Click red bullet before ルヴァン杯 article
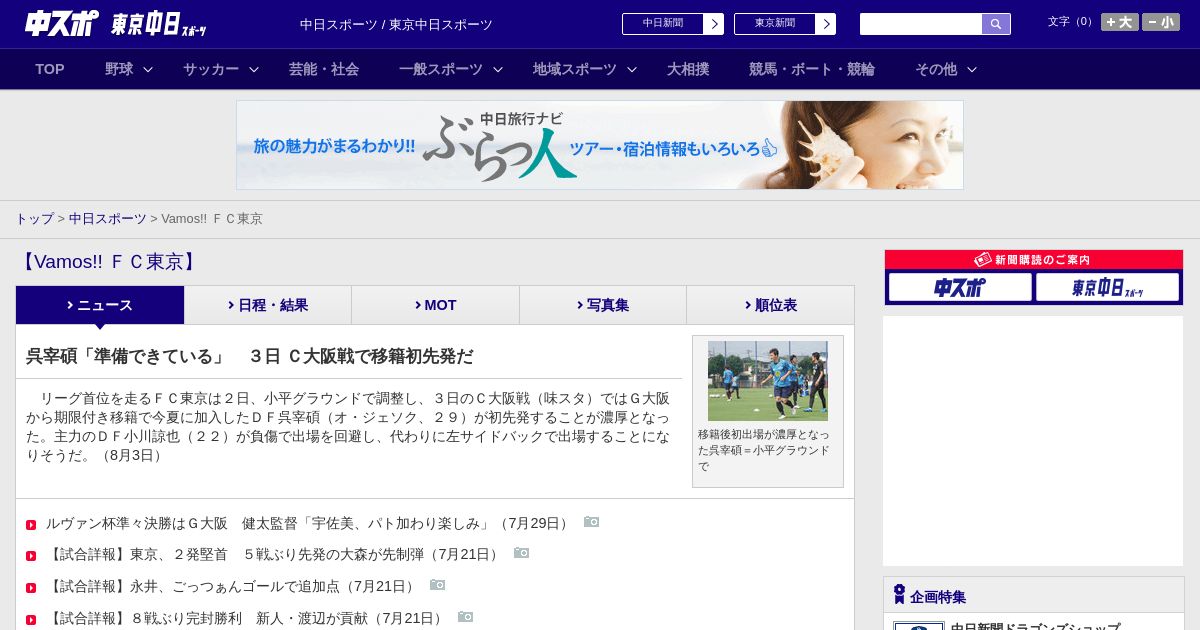This screenshot has width=1200, height=630. 31,525
